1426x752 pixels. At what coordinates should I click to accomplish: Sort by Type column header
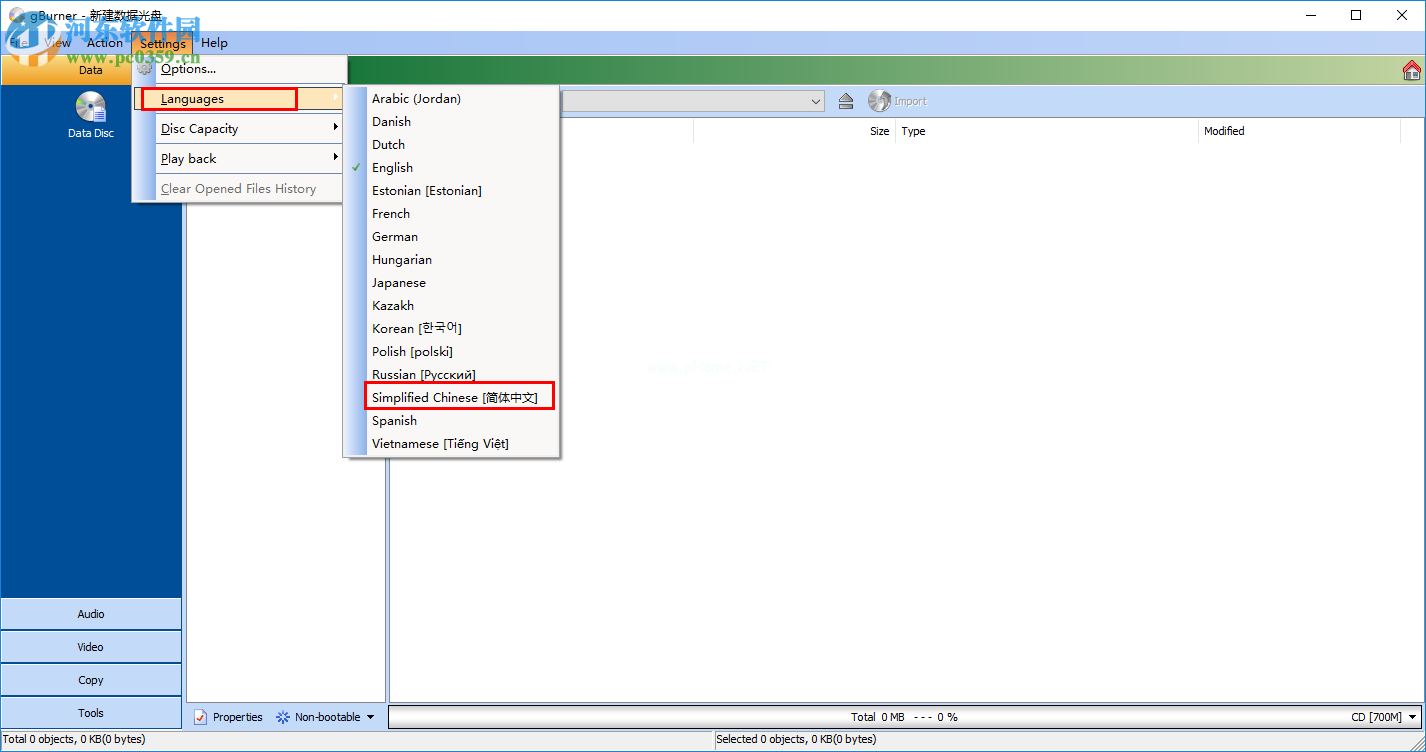click(1046, 131)
